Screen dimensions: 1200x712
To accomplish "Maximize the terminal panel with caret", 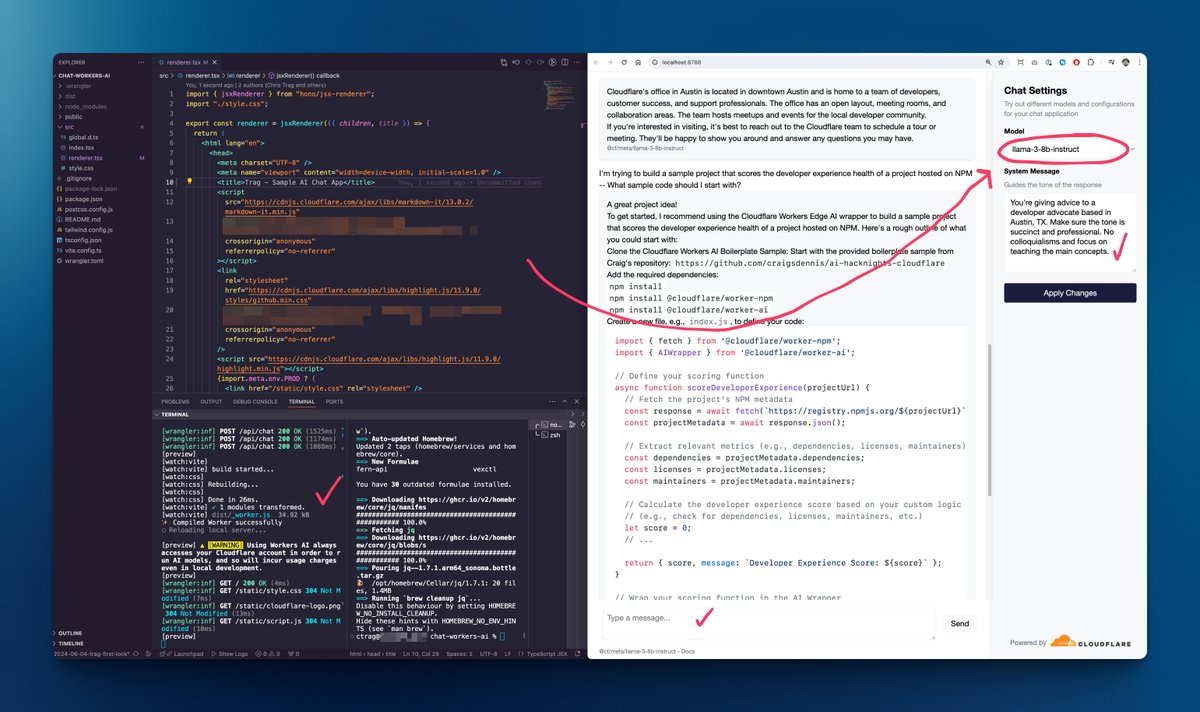I will 564,401.
